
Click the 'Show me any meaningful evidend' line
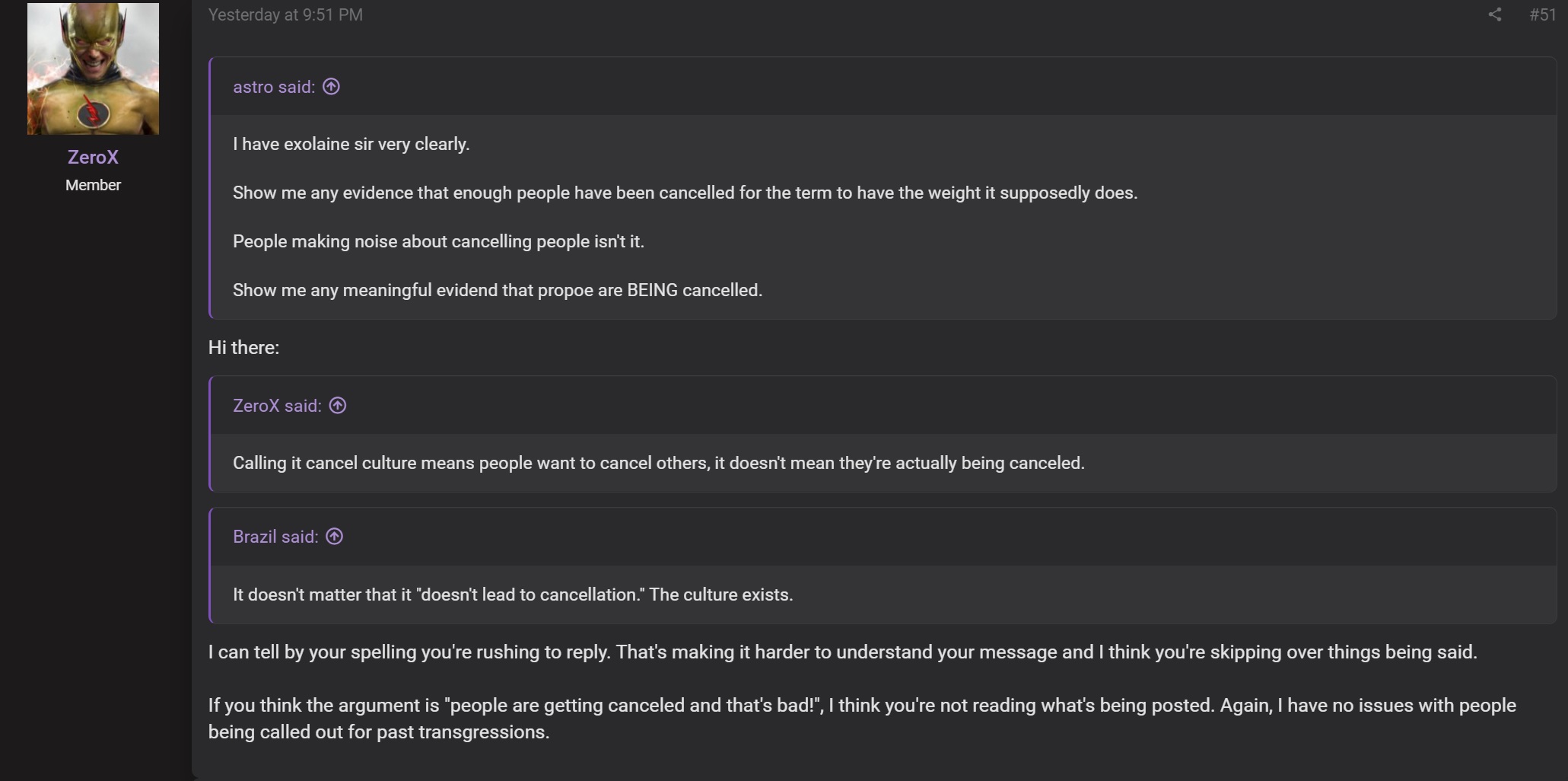498,290
